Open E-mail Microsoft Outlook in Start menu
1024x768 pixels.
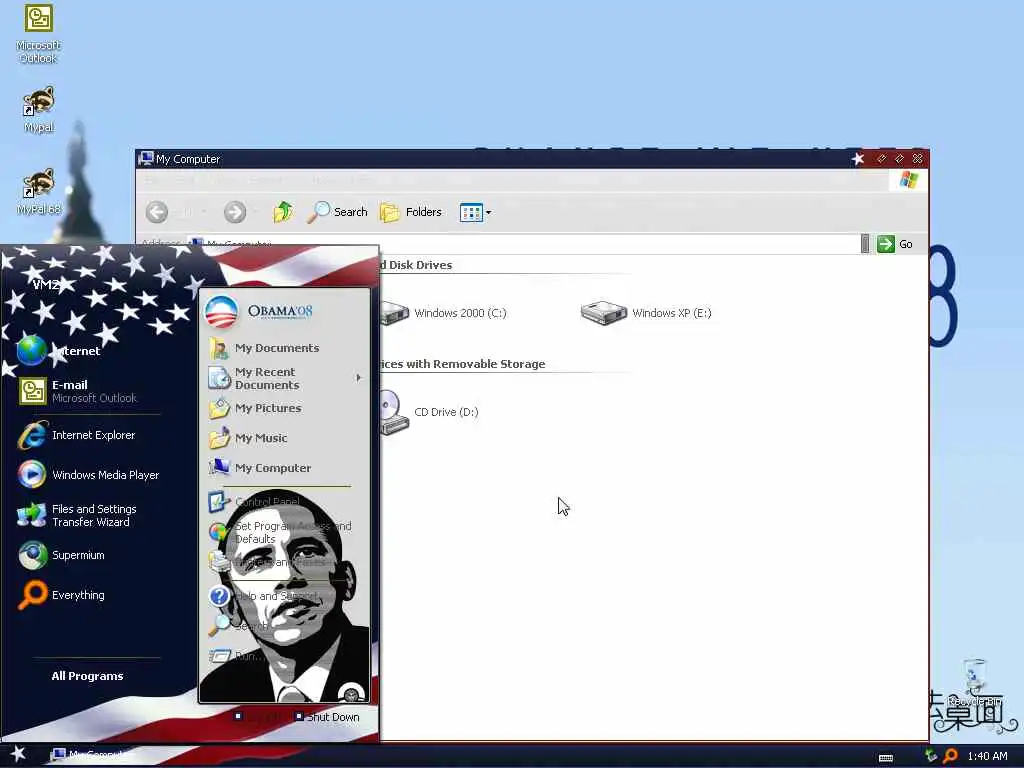click(78, 391)
